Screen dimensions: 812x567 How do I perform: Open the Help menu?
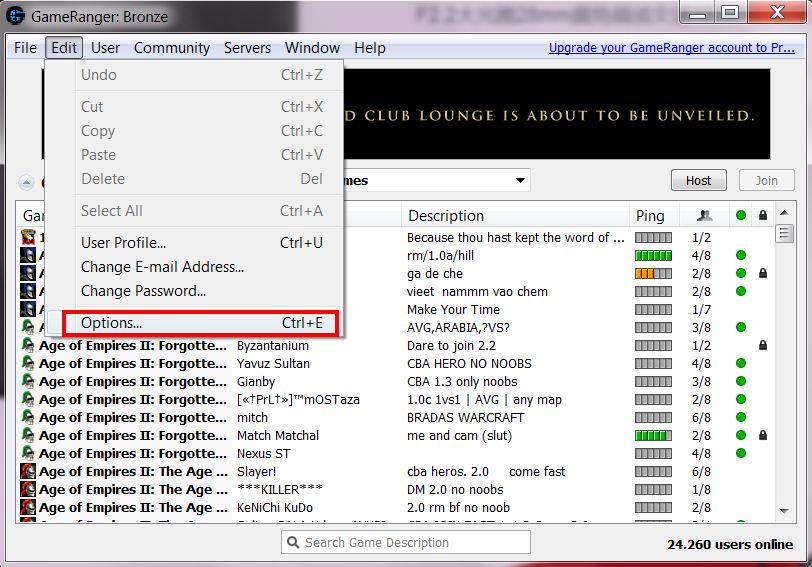pos(370,48)
